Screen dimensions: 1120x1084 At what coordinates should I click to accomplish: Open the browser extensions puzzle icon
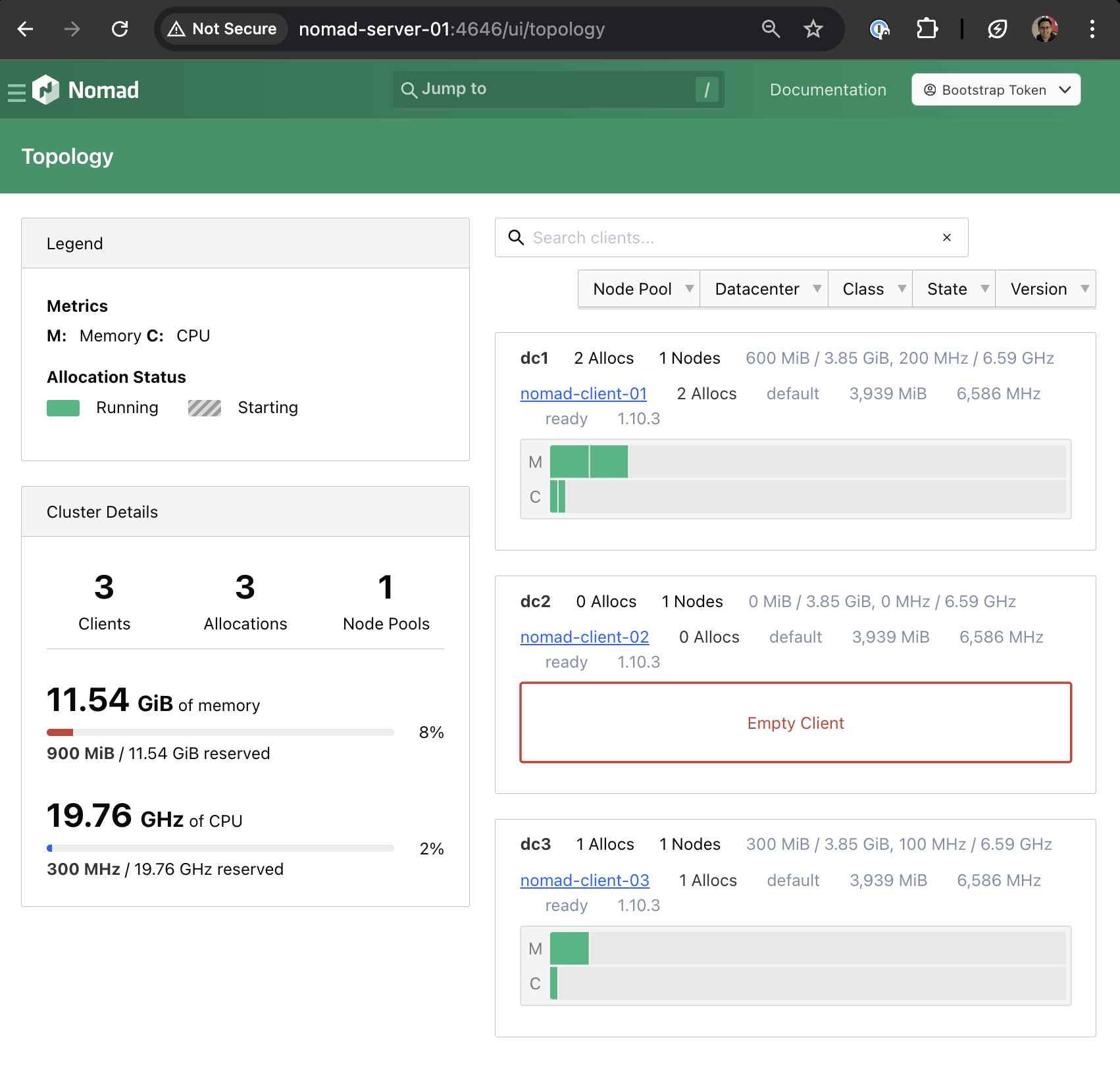click(x=927, y=29)
